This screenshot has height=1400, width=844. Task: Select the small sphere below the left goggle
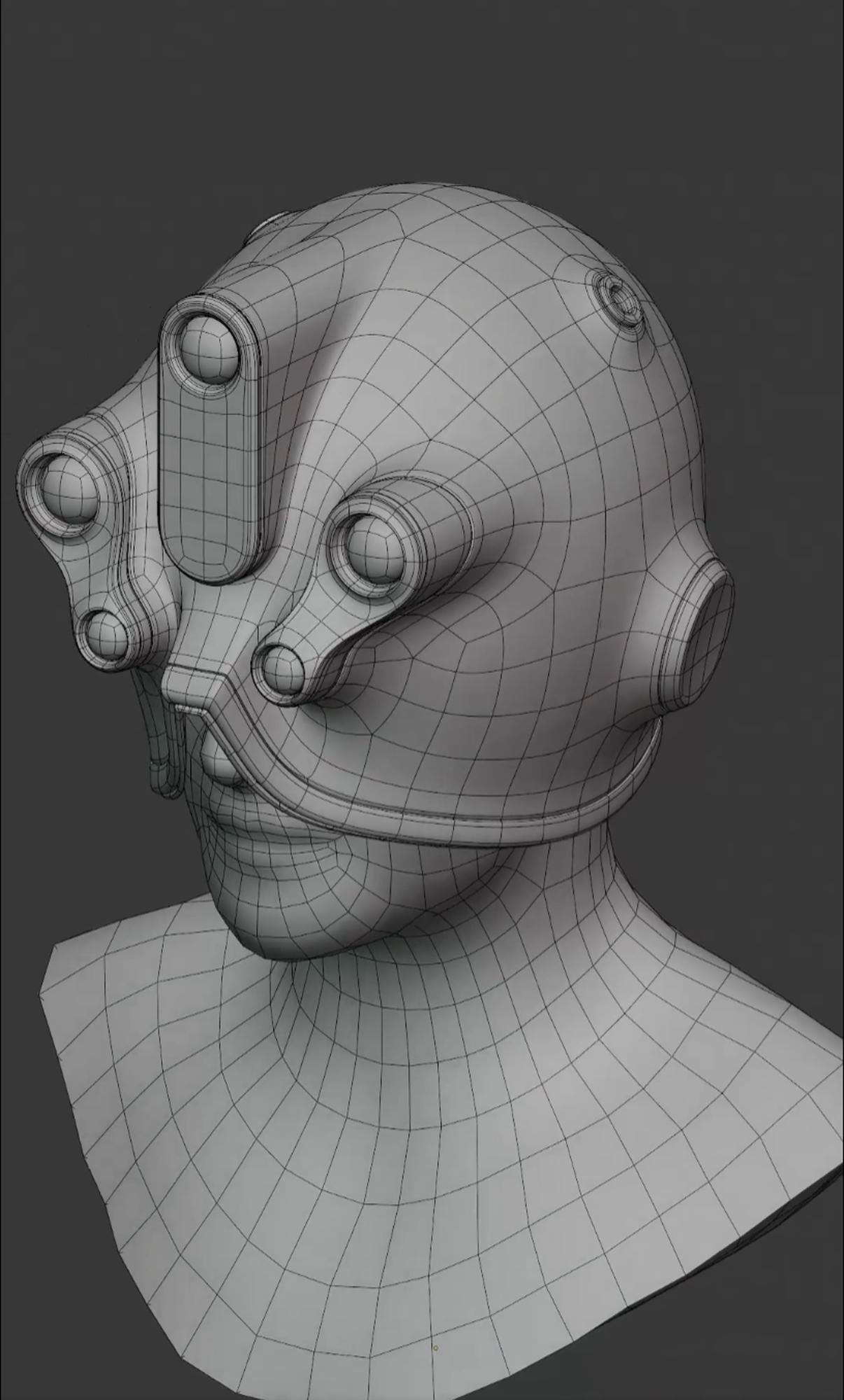tap(106, 634)
